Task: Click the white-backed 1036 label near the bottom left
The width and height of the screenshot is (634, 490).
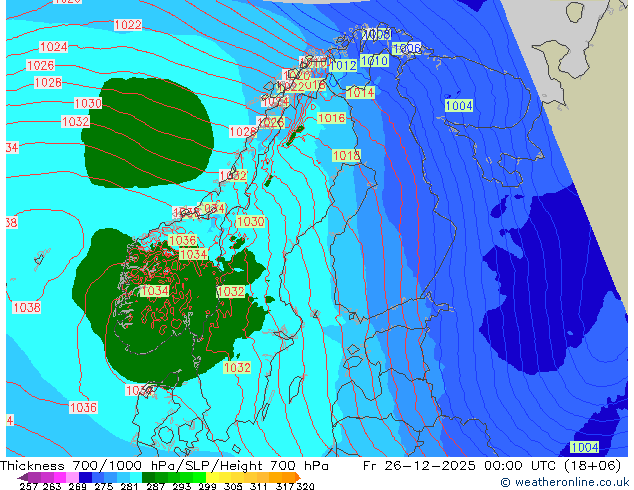Action: pyautogui.click(x=83, y=408)
